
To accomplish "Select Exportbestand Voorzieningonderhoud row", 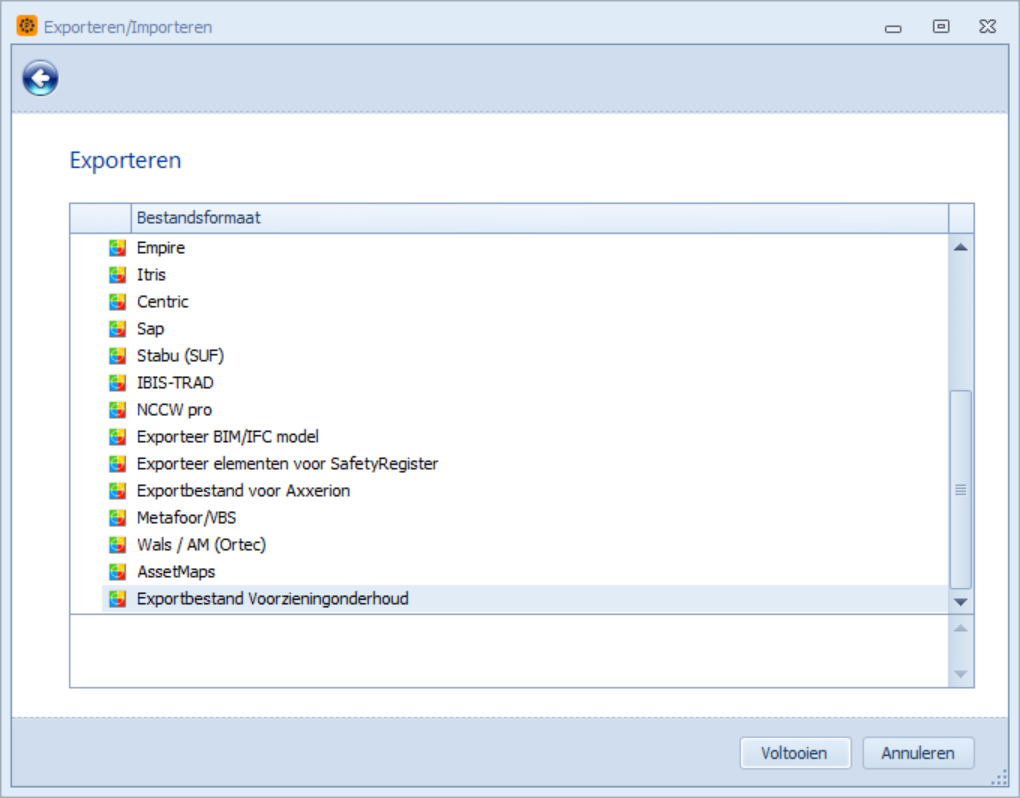I will tap(526, 598).
